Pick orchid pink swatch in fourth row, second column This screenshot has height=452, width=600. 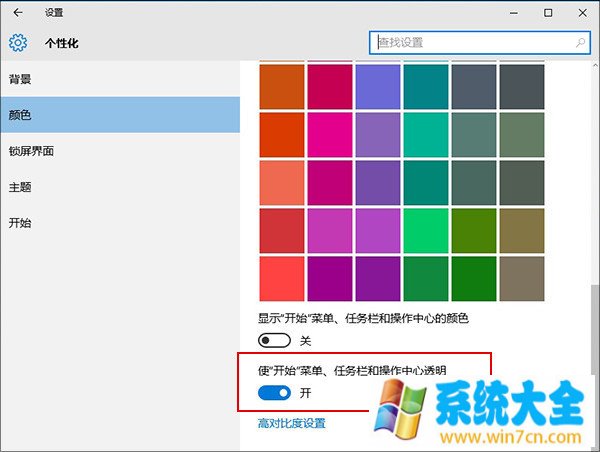(x=330, y=231)
